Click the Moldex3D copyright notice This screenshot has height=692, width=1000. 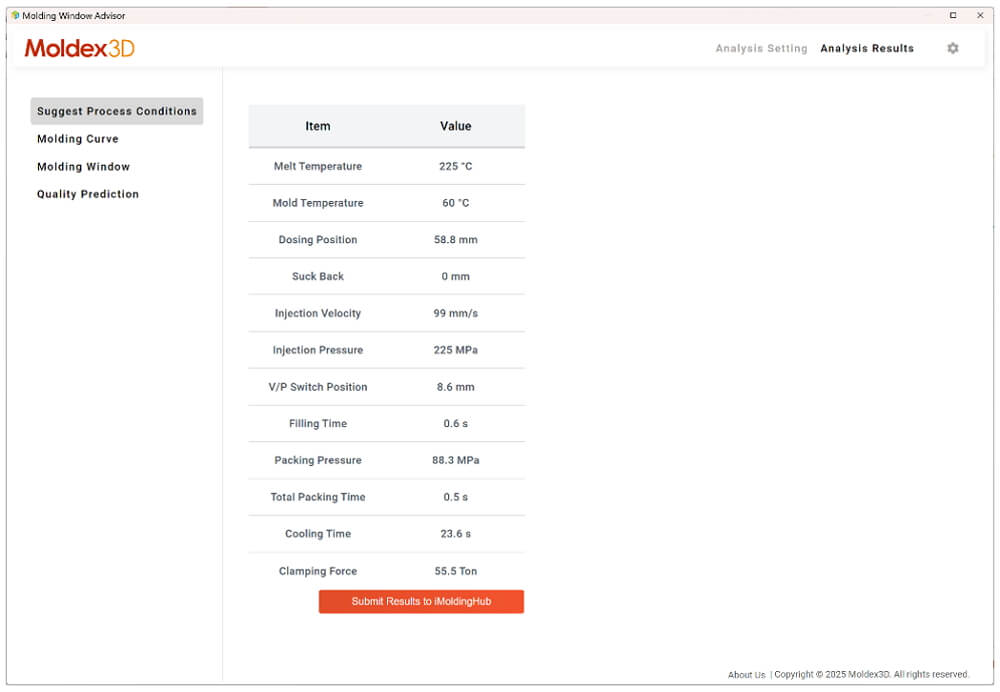pyautogui.click(x=871, y=675)
